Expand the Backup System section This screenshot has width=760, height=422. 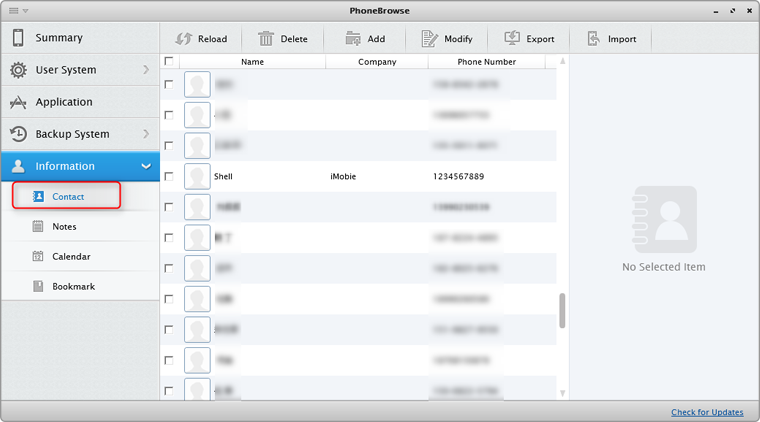[x=146, y=134]
